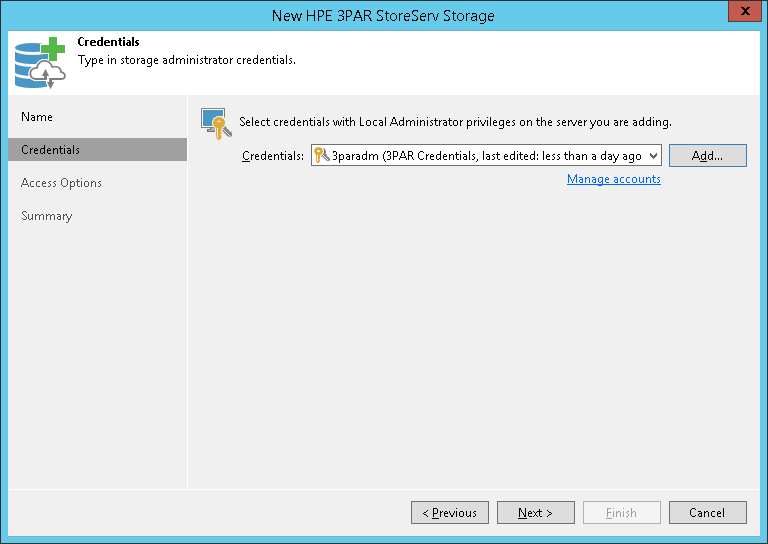Go back with the Previous button
The height and width of the screenshot is (544, 768).
[450, 513]
